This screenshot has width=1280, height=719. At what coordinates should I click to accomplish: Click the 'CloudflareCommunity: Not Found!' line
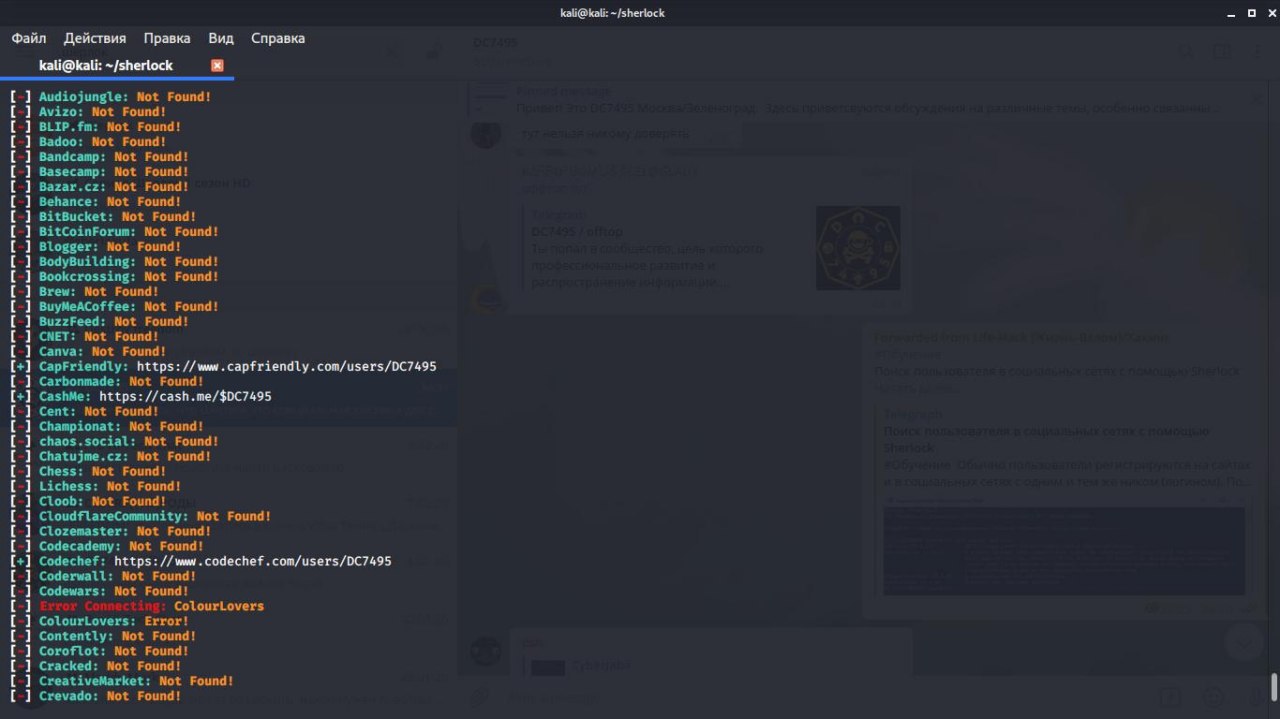[x=141, y=516]
